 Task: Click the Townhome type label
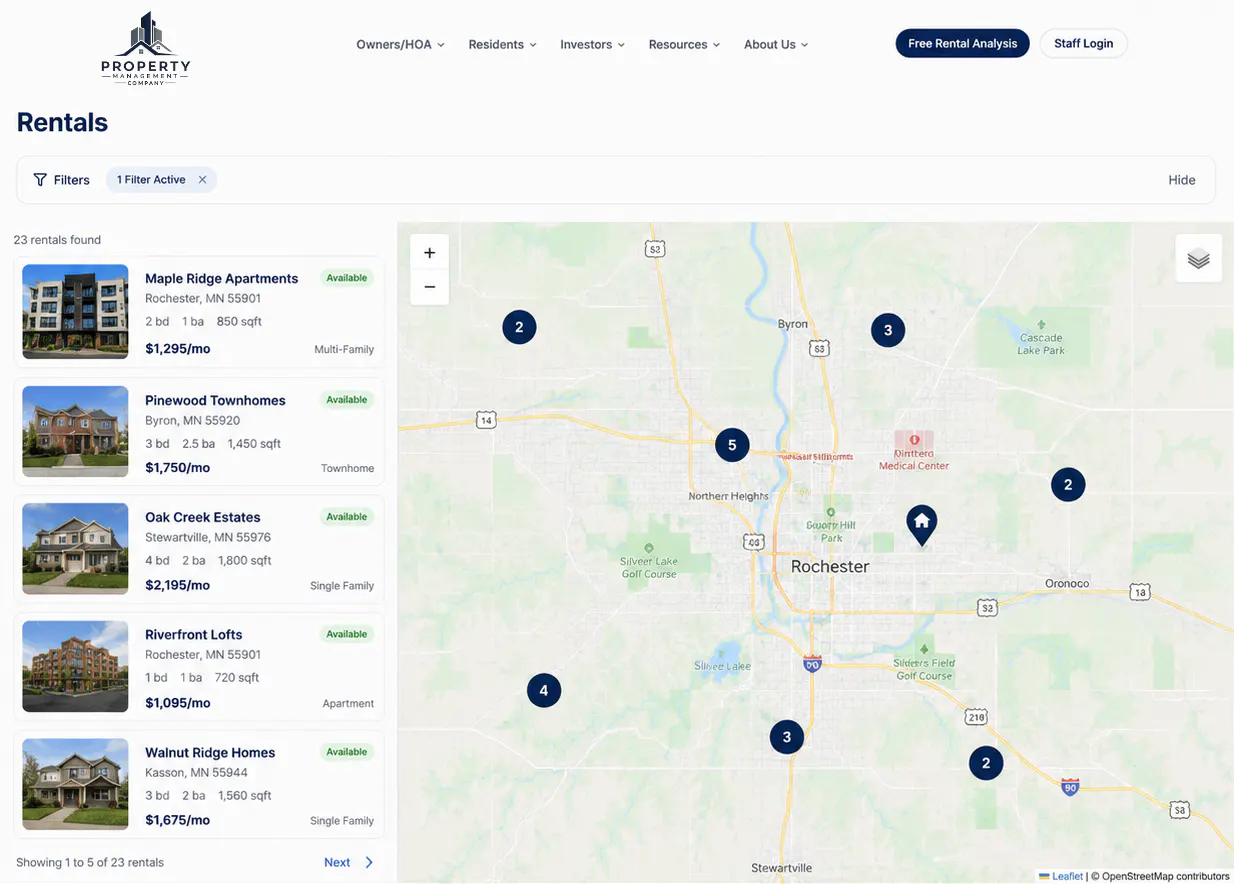(x=347, y=468)
